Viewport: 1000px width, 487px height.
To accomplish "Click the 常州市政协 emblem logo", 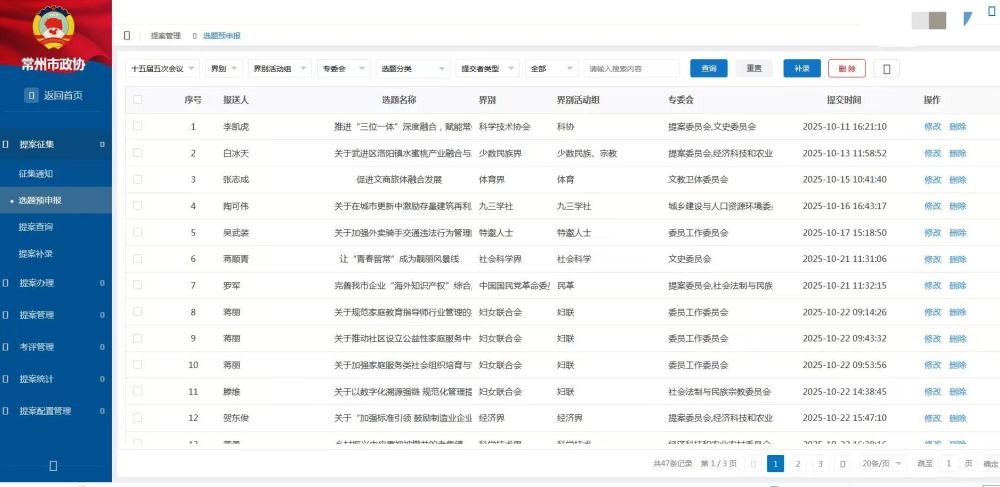I will coord(53,27).
